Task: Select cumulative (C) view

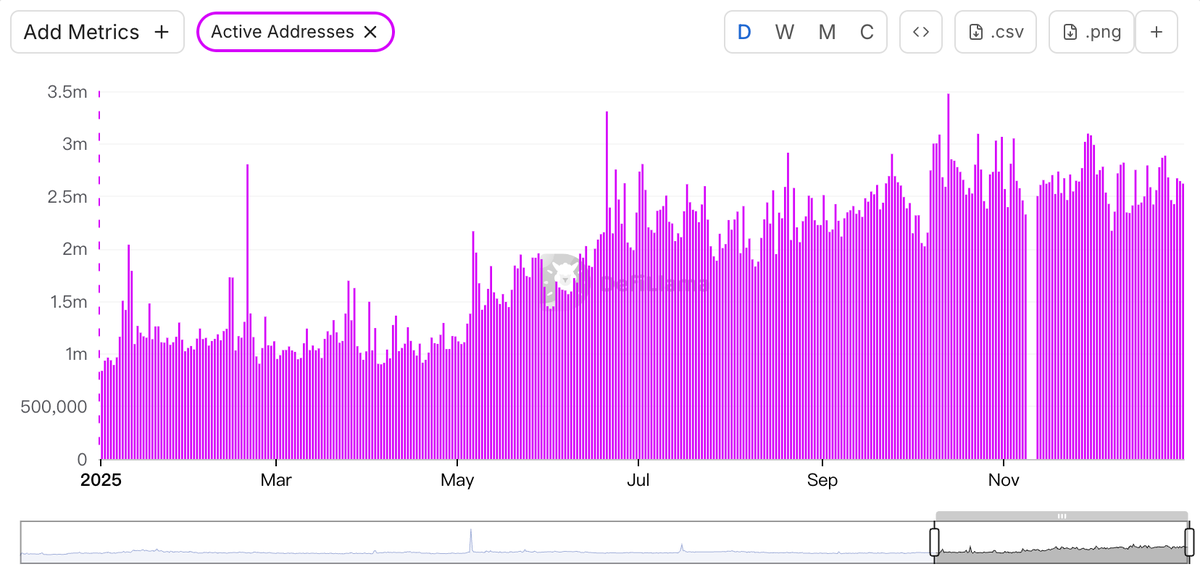Action: pos(867,32)
